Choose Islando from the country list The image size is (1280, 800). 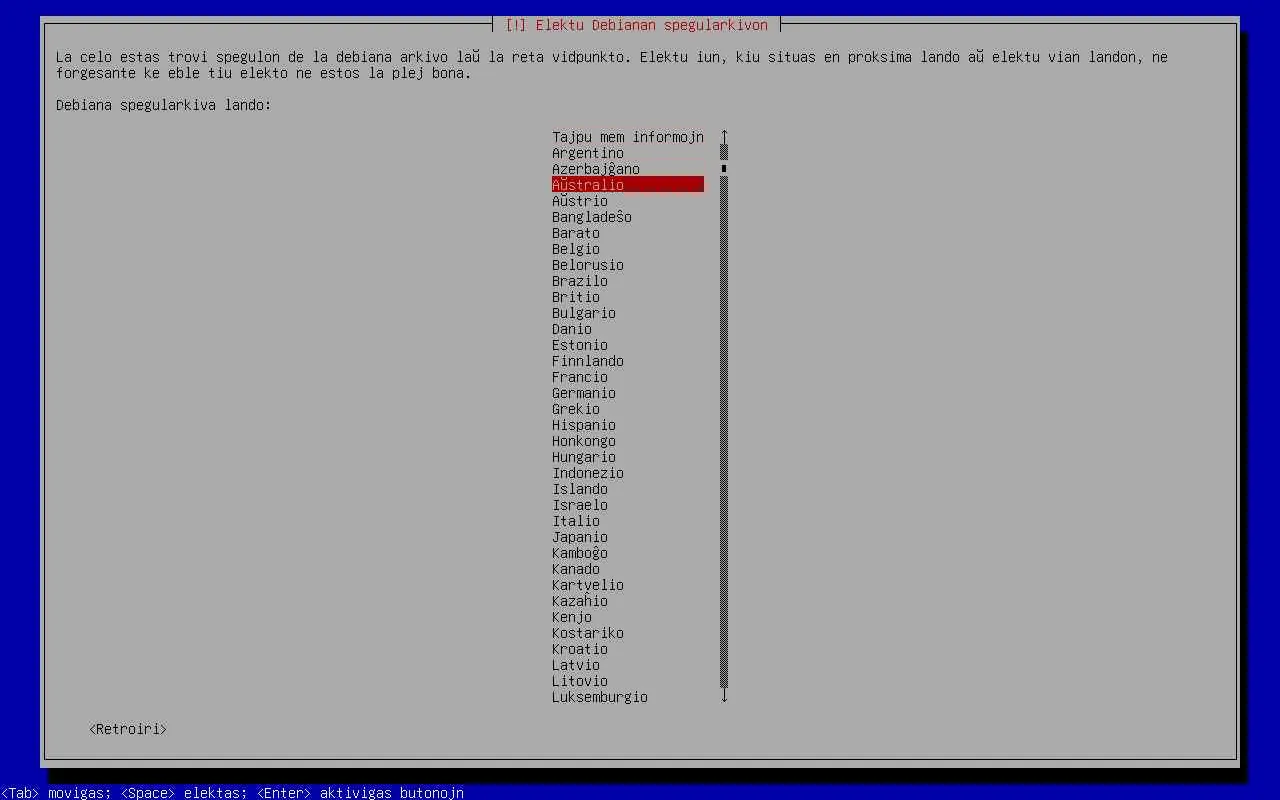580,489
